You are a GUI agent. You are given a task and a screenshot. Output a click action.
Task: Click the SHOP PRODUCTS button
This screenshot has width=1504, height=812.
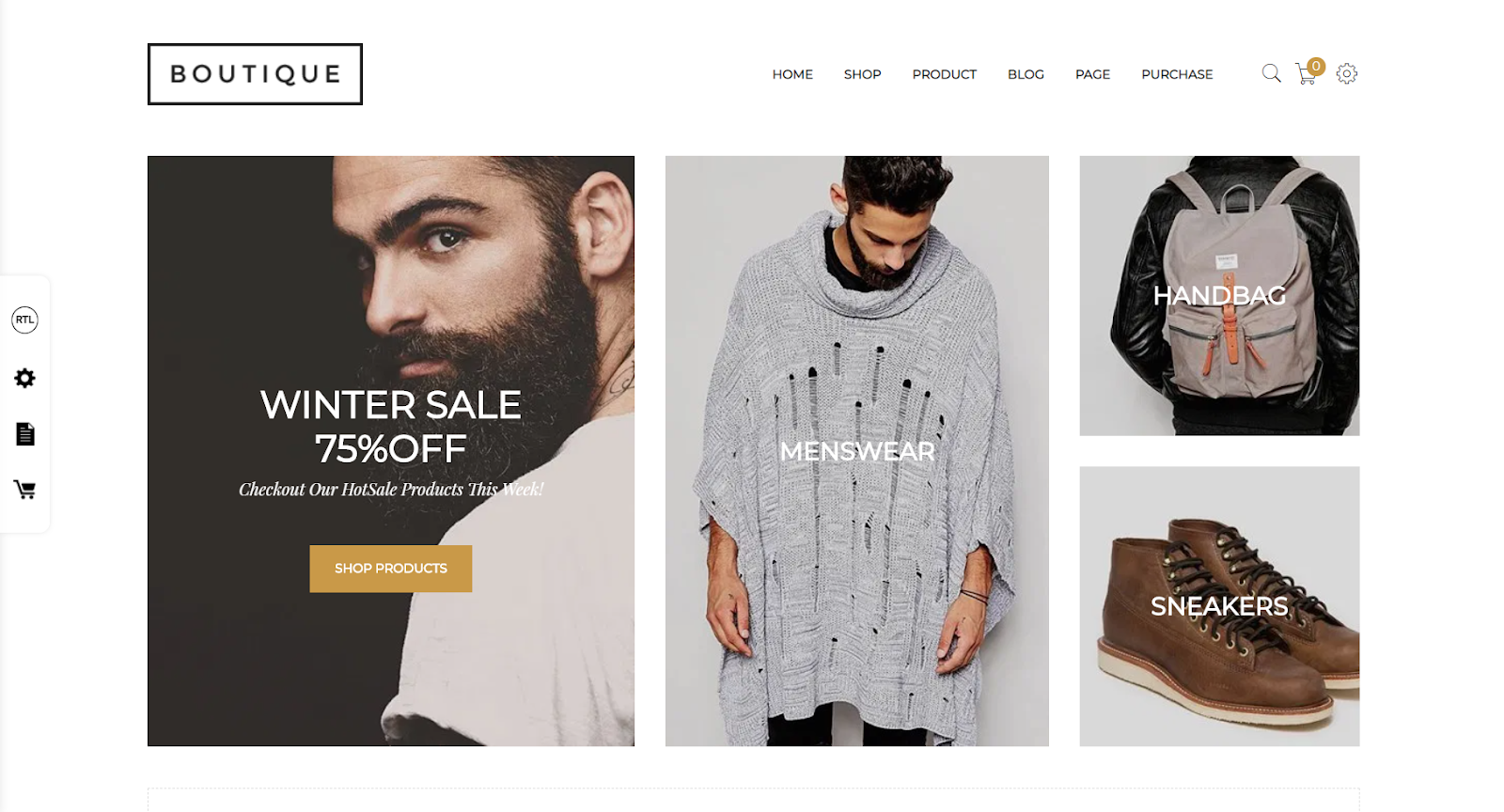391,569
